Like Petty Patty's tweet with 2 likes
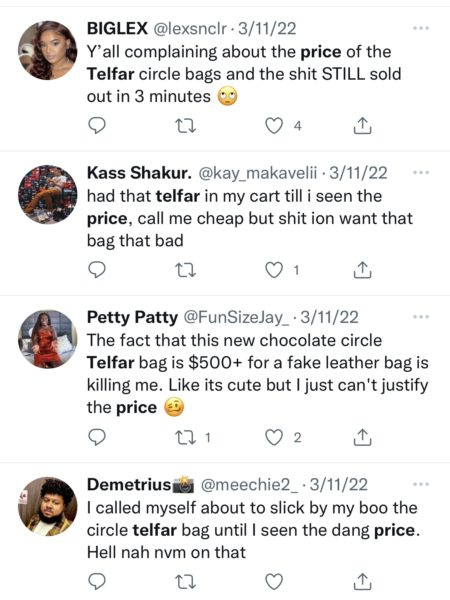This screenshot has height=600, width=450. [274, 437]
